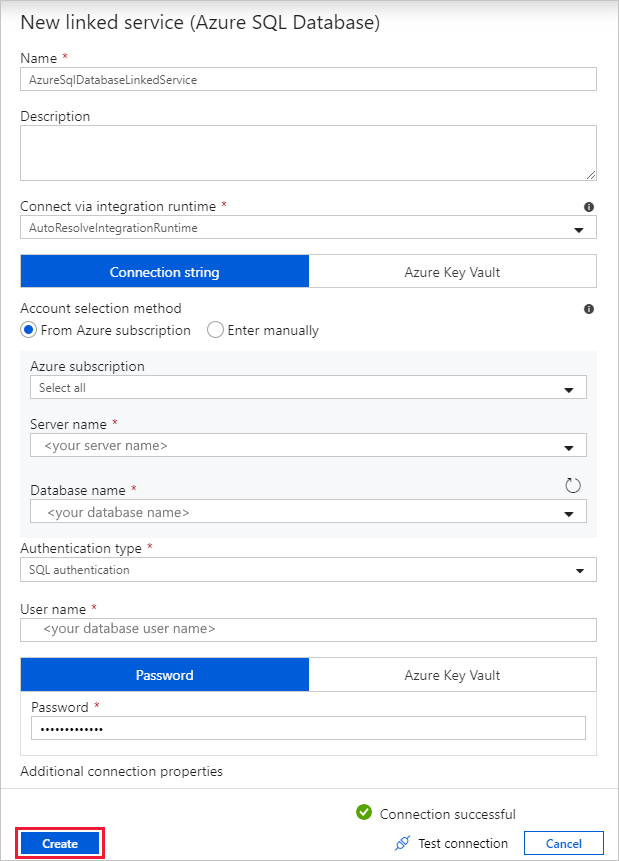Open the Azure subscription dropdown
Image resolution: width=619 pixels, height=861 pixels.
coord(568,388)
